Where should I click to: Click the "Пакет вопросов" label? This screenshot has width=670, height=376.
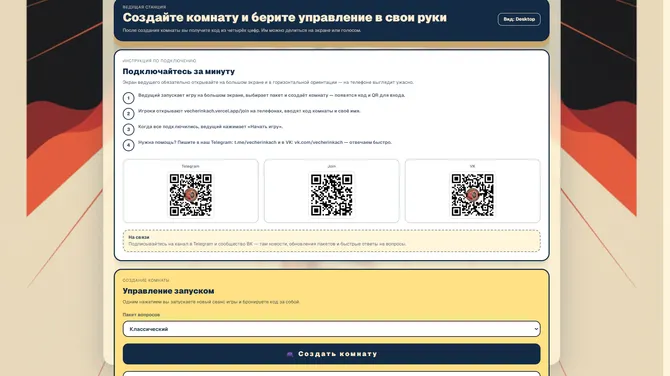coord(141,315)
